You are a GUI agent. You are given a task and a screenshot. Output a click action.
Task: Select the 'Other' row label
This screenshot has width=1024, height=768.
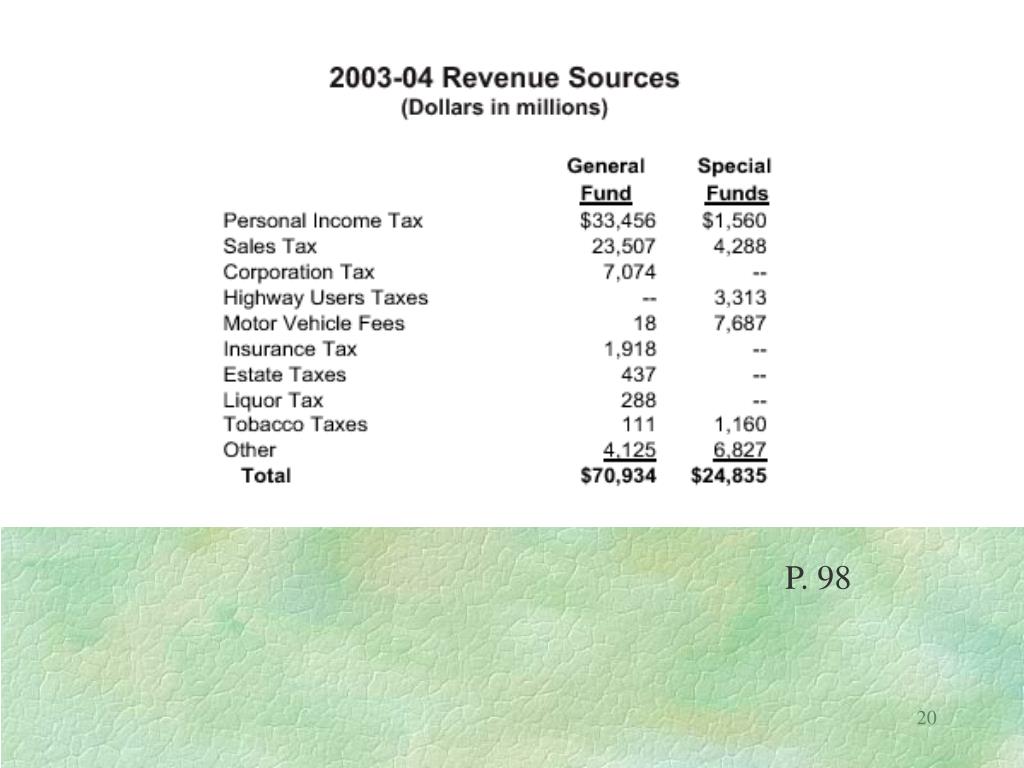click(x=249, y=450)
